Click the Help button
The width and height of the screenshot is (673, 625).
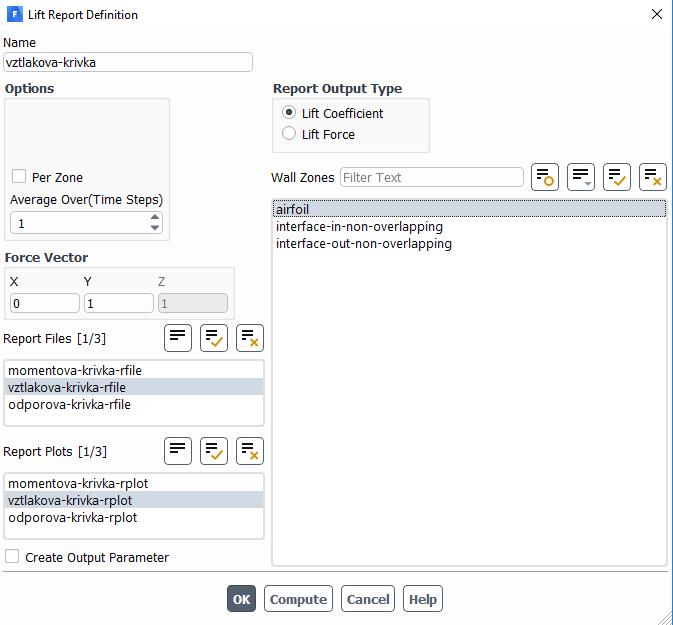(423, 599)
